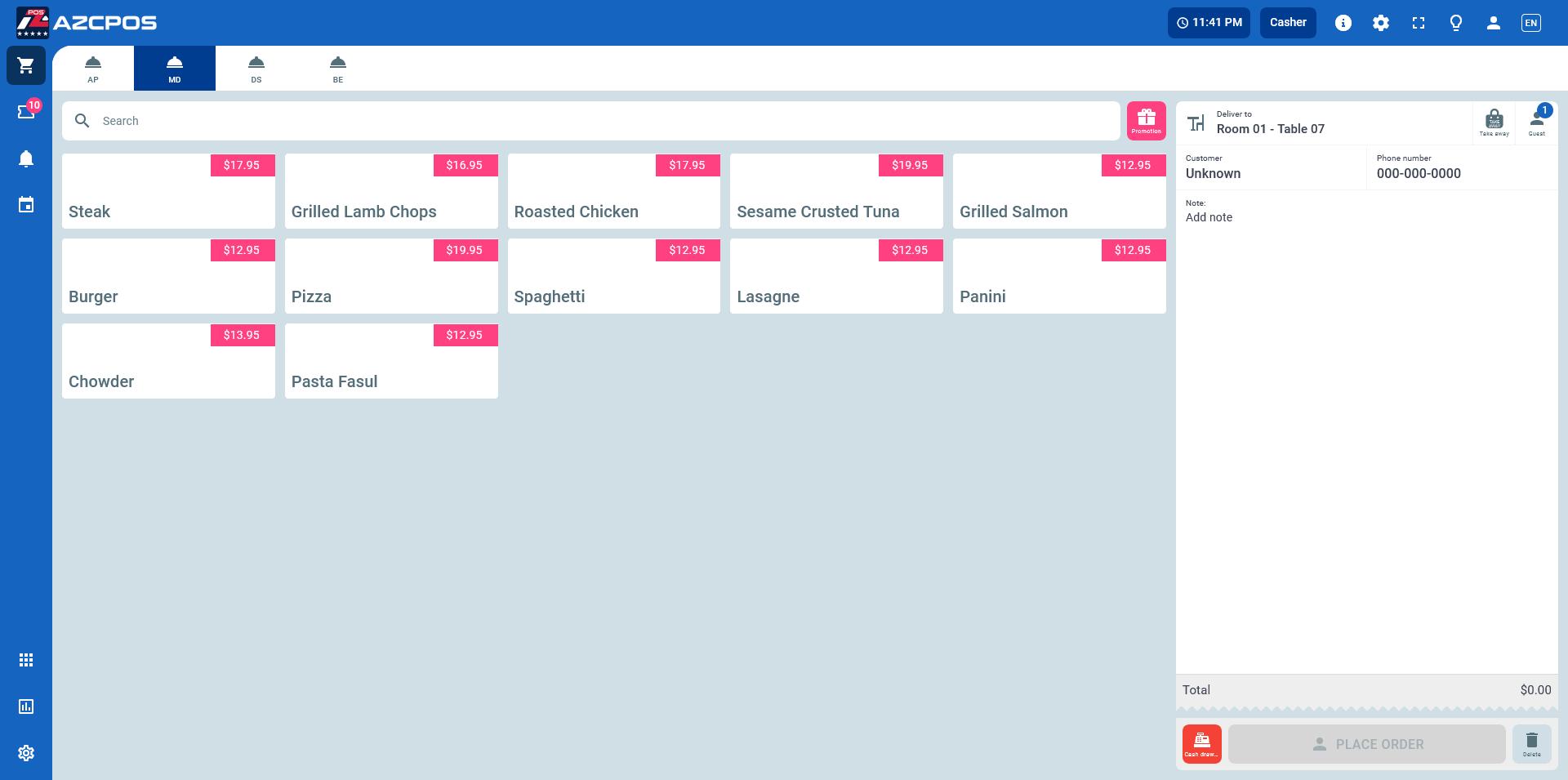The image size is (1568, 780).
Task: Open the notifications bell icon
Action: point(26,158)
